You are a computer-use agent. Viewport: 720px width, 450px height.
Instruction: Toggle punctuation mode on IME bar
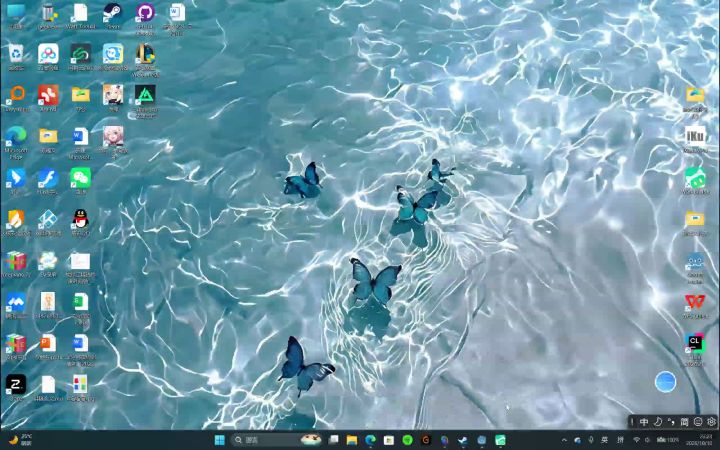tap(671, 422)
